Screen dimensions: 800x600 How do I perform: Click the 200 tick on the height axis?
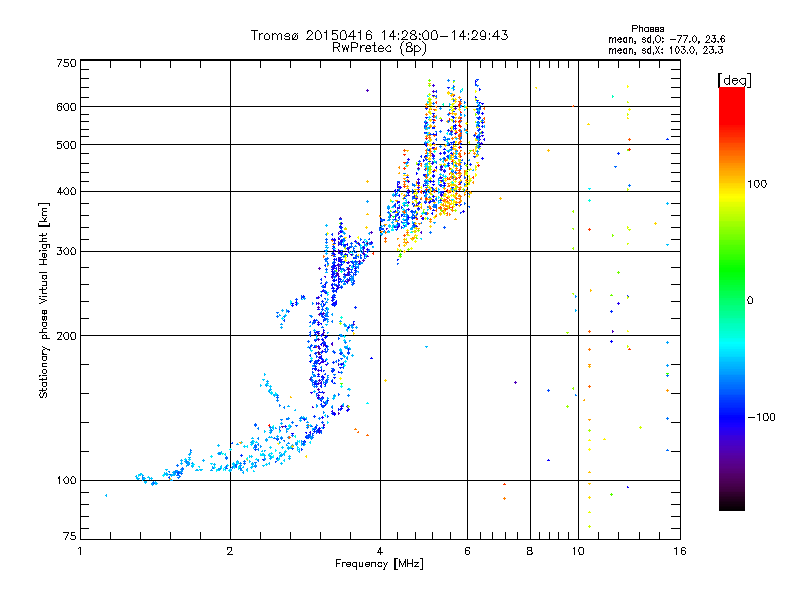[66, 336]
